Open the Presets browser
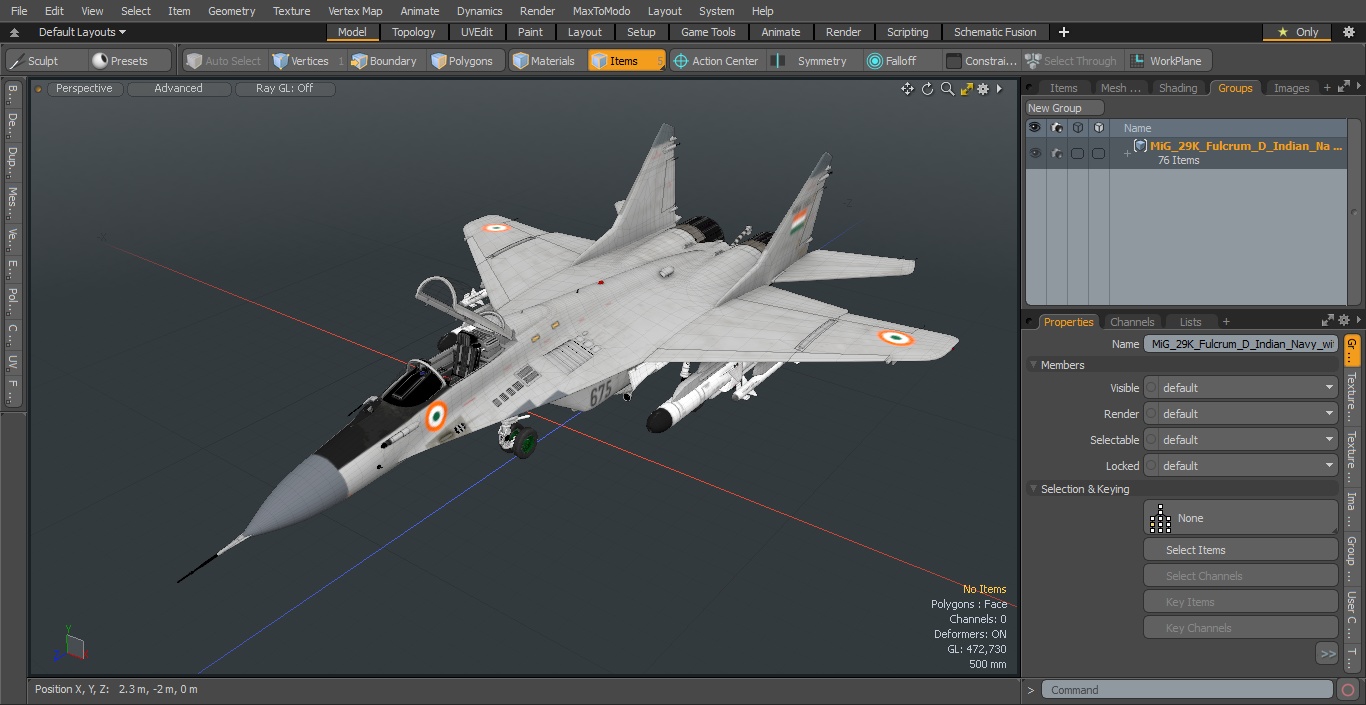1366x705 pixels. pyautogui.click(x=129, y=61)
